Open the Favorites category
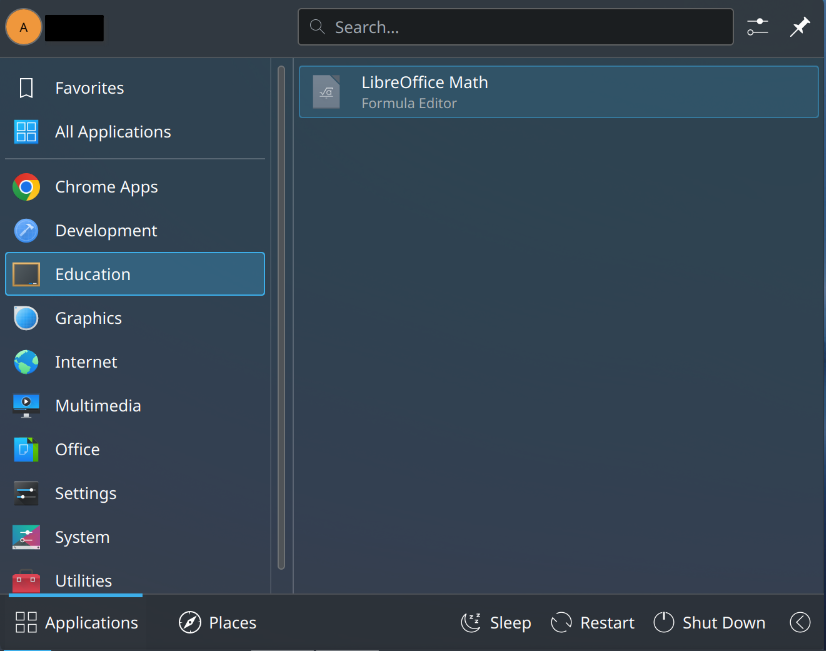This screenshot has width=826, height=651. pyautogui.click(x=135, y=88)
